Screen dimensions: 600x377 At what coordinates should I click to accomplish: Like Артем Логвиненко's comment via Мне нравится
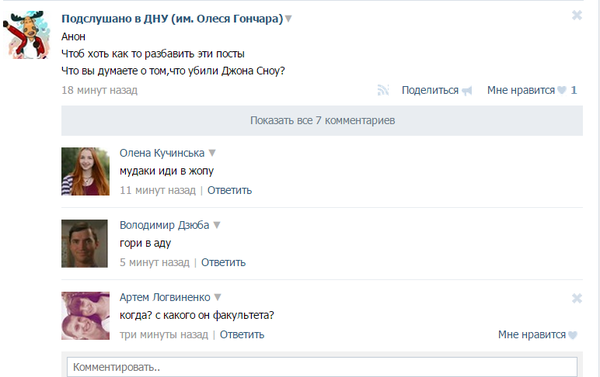[532, 335]
